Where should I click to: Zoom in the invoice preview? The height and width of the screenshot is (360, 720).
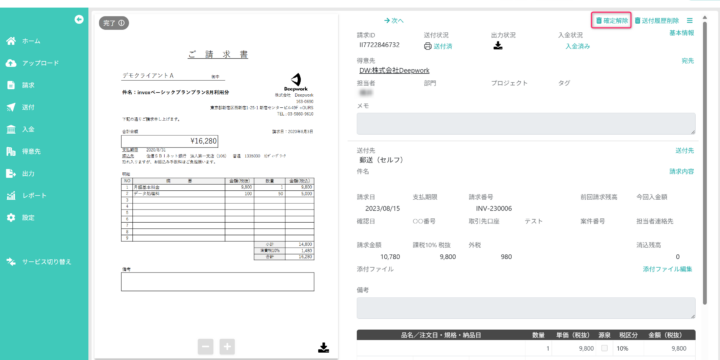pyautogui.click(x=227, y=347)
